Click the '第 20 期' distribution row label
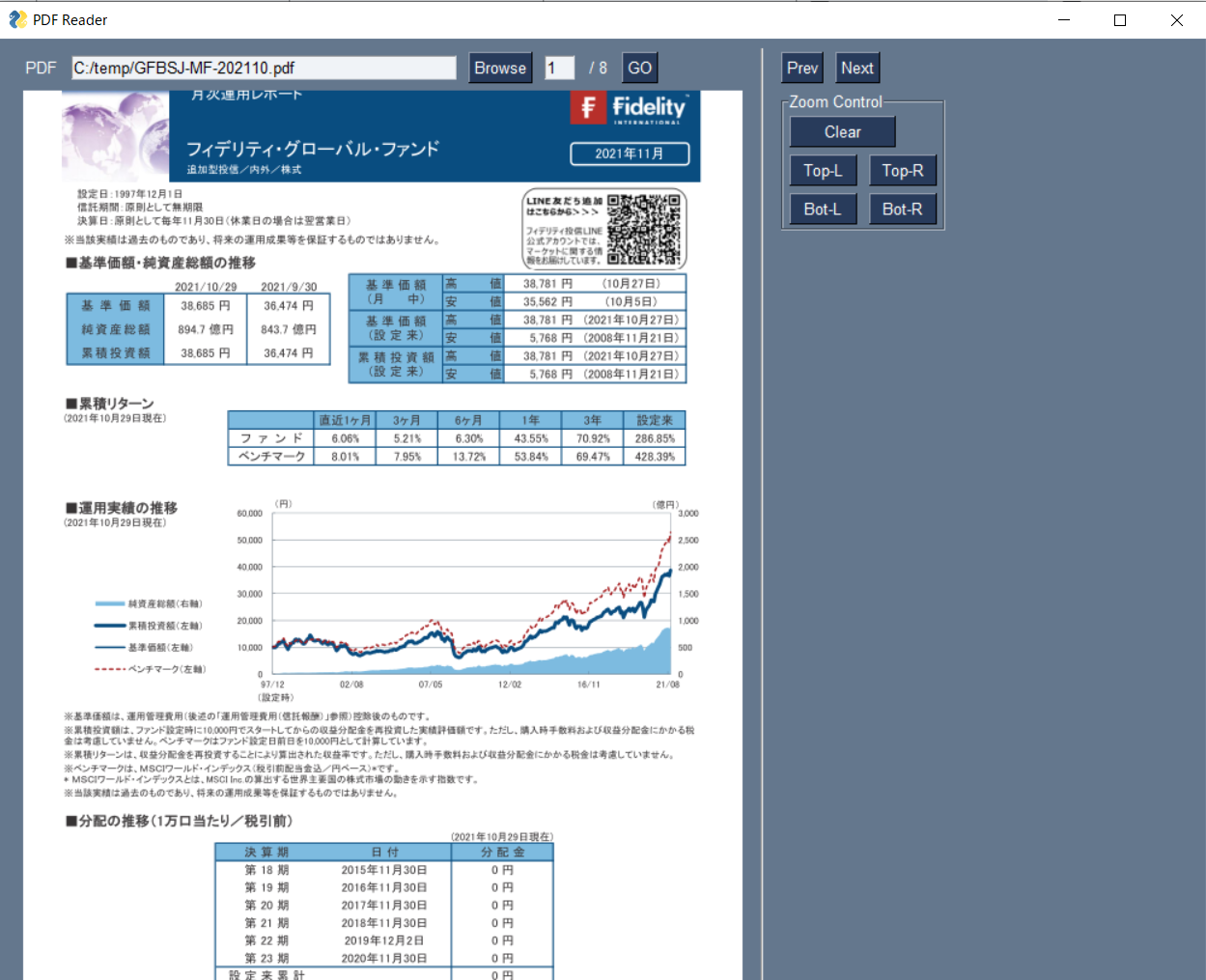1206x980 pixels. pyautogui.click(x=266, y=906)
